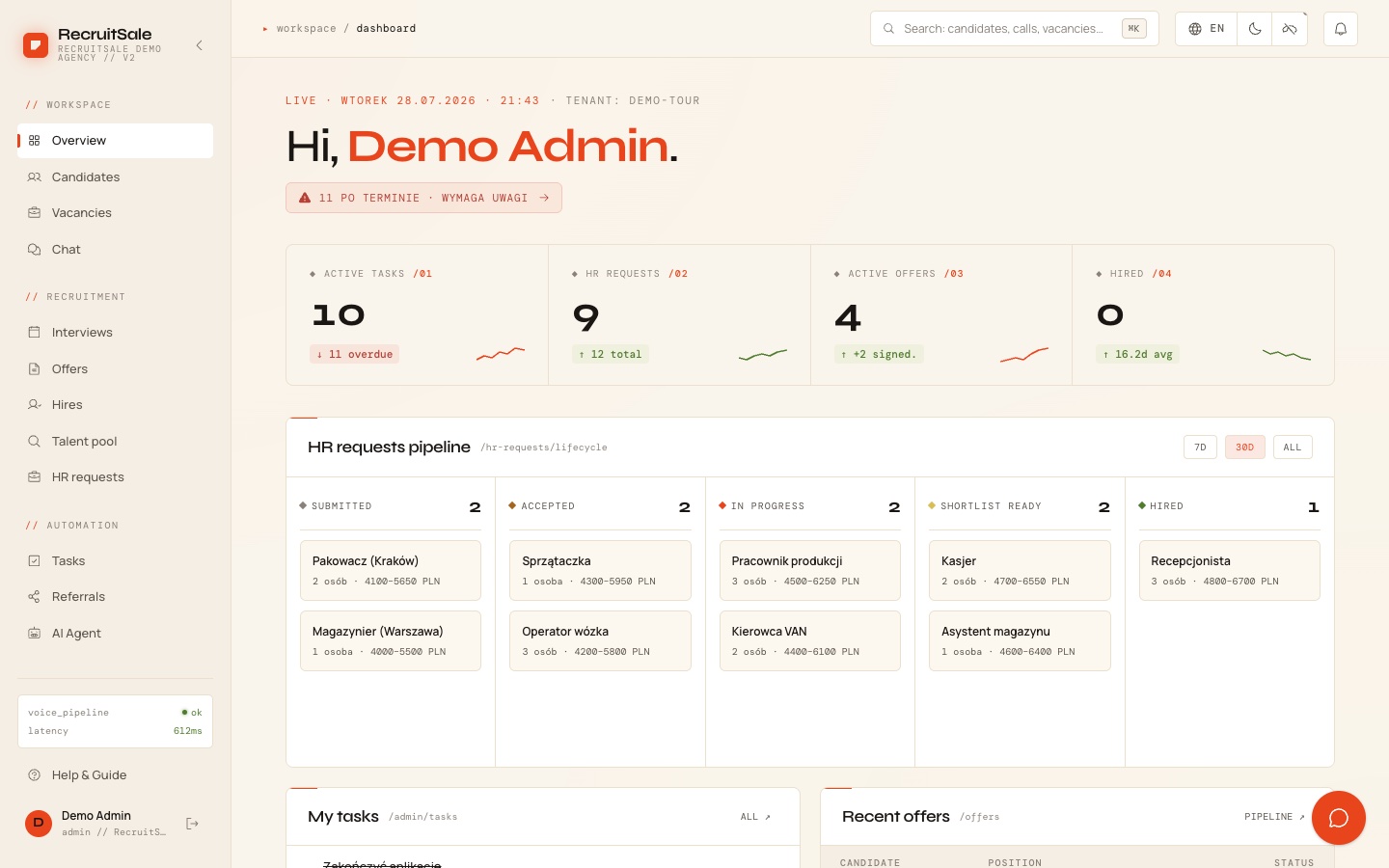Open the Kierowca VAN request card

(x=810, y=640)
